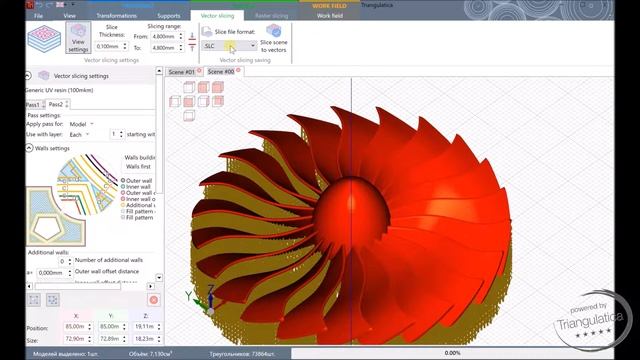Toggle the second Fill pattern checkbox
The height and width of the screenshot is (360, 640).
coord(123,218)
